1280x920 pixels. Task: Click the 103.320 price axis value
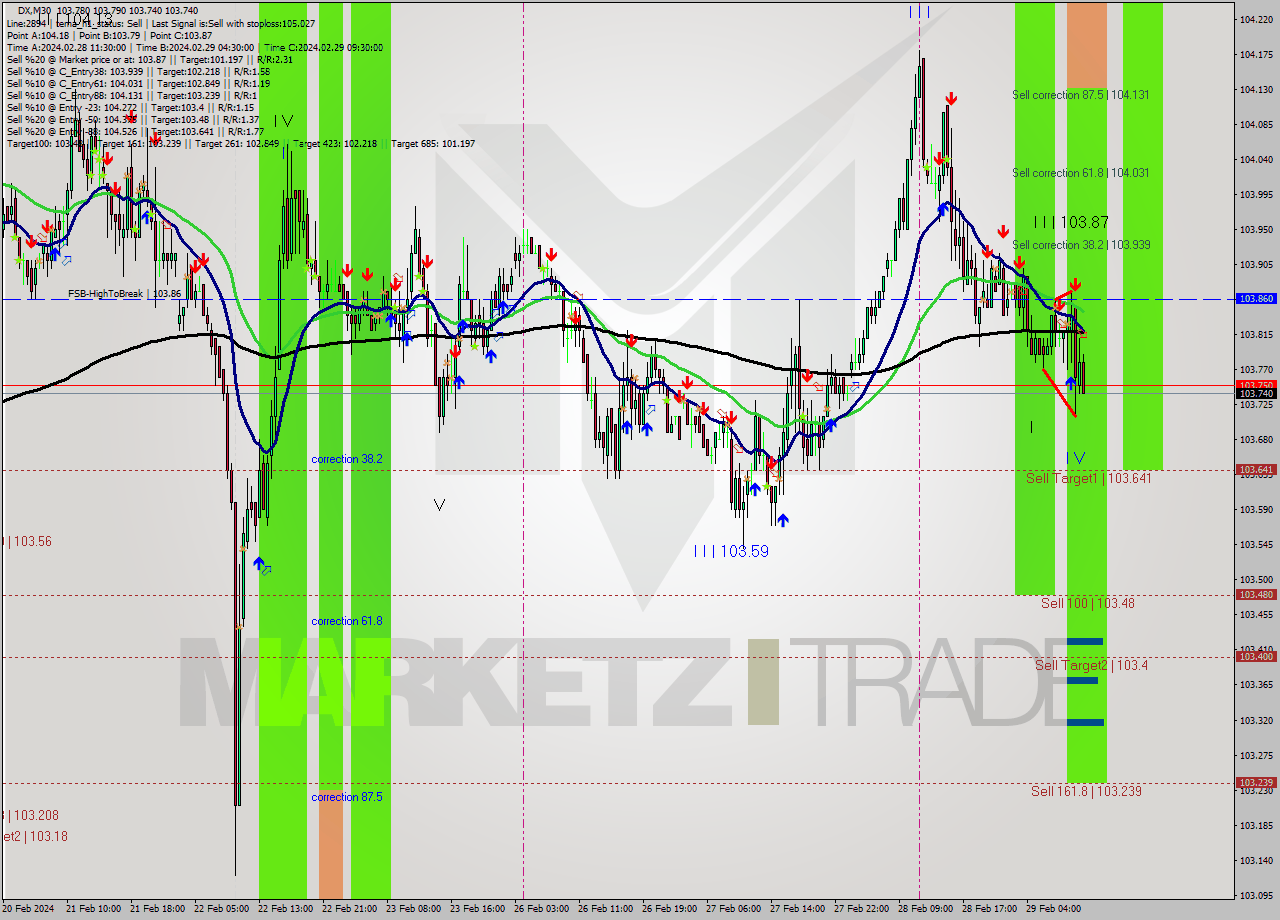(x=1256, y=720)
